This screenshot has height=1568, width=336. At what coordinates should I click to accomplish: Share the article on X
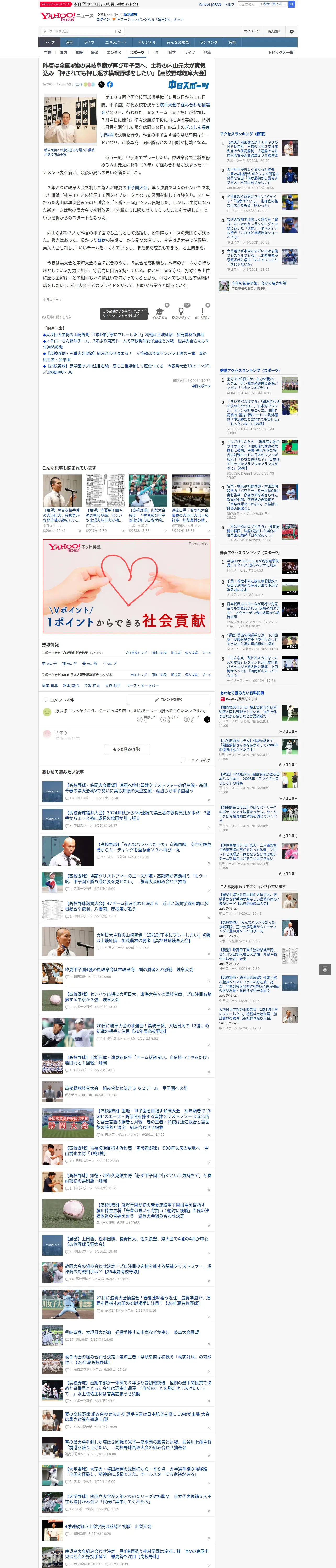101,85
